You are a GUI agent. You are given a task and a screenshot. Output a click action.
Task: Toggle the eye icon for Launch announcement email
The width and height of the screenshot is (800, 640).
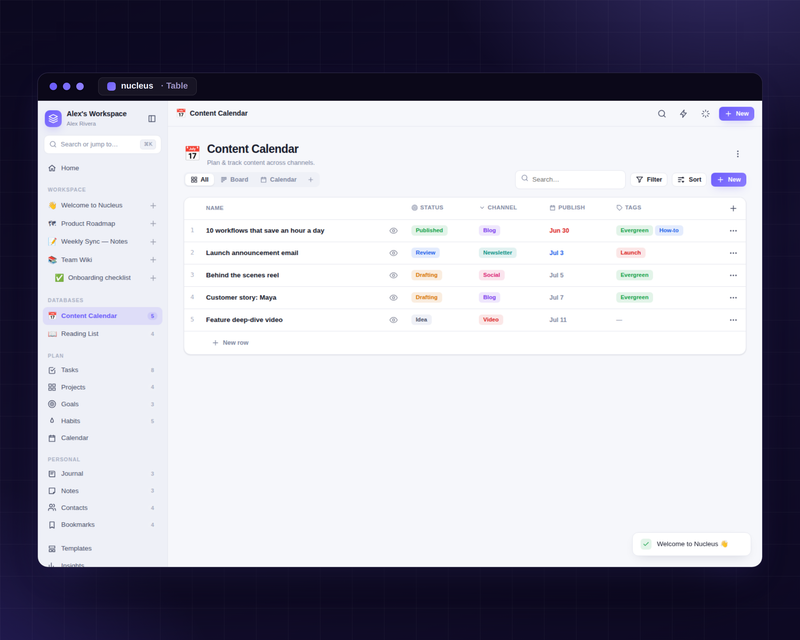tap(393, 253)
